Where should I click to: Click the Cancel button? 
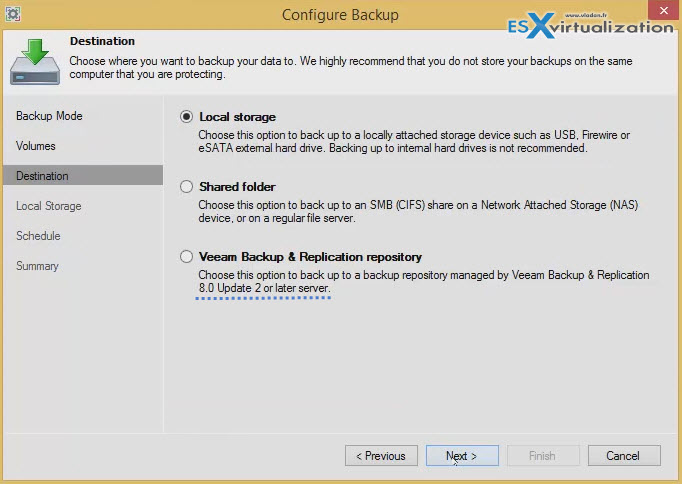(x=624, y=456)
